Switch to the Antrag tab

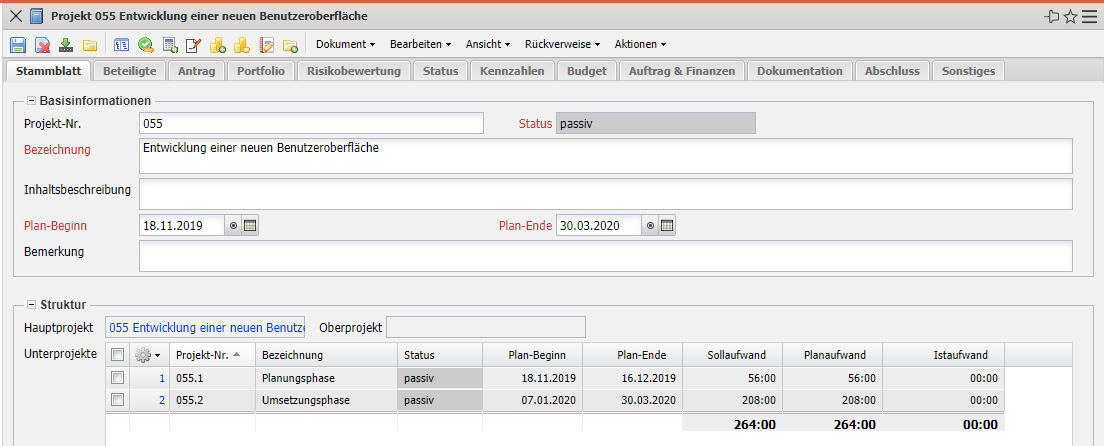click(x=196, y=71)
